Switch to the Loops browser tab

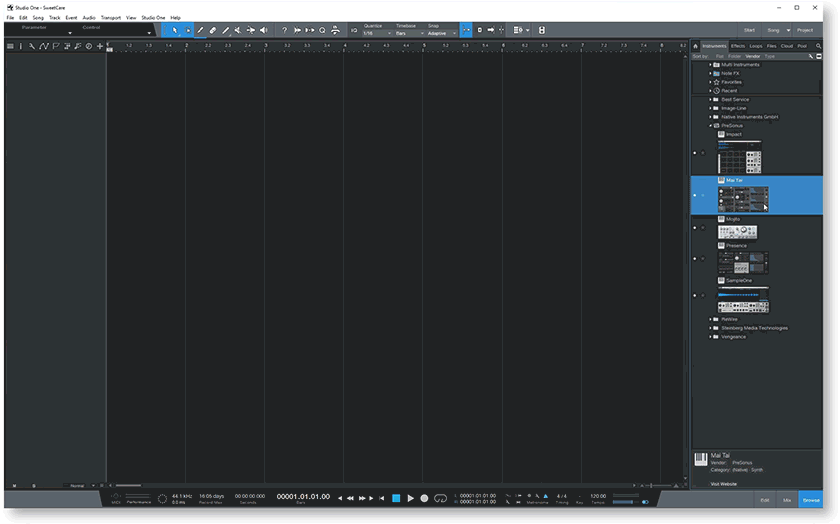756,46
